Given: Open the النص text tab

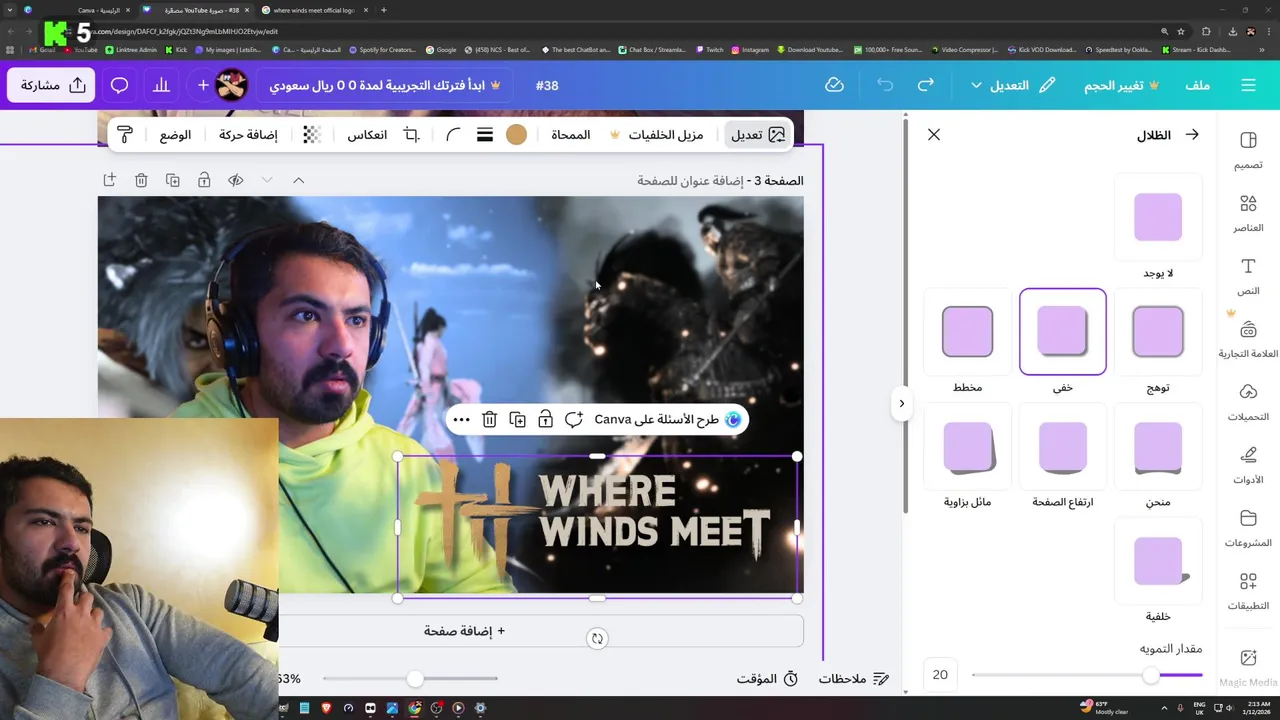Looking at the screenshot, I should pyautogui.click(x=1248, y=276).
